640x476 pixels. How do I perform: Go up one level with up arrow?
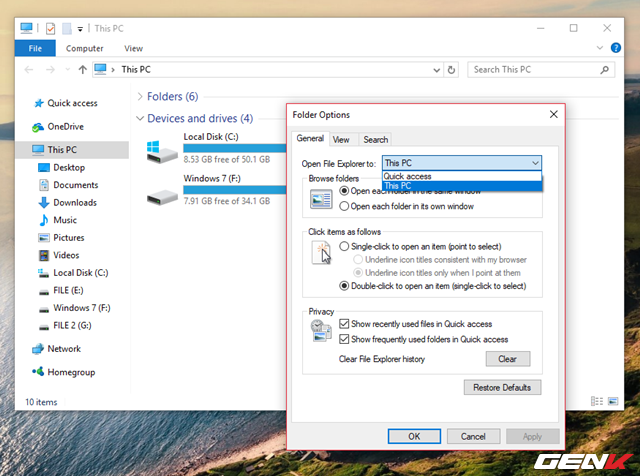pyautogui.click(x=82, y=70)
